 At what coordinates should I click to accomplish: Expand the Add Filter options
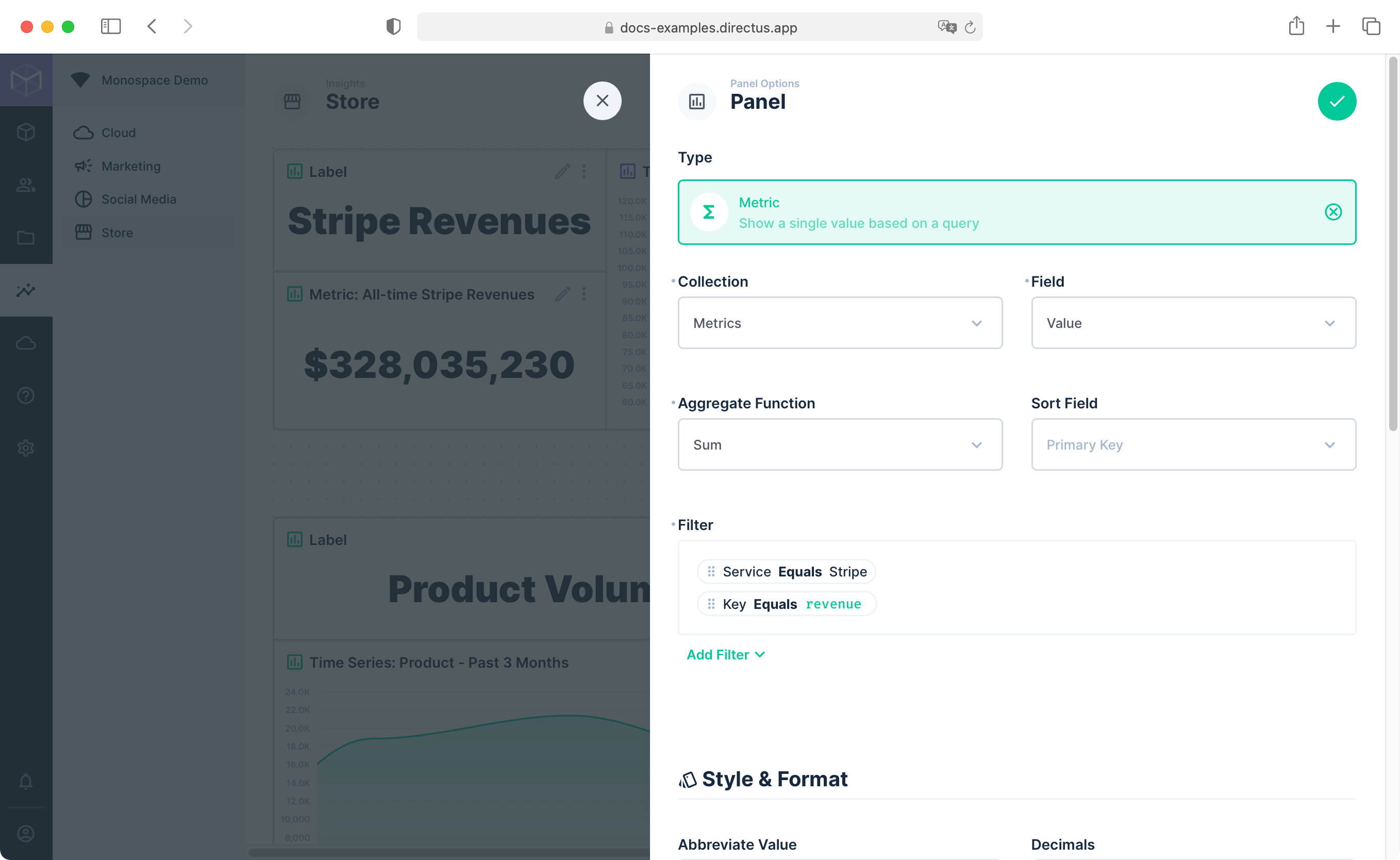[x=726, y=655]
